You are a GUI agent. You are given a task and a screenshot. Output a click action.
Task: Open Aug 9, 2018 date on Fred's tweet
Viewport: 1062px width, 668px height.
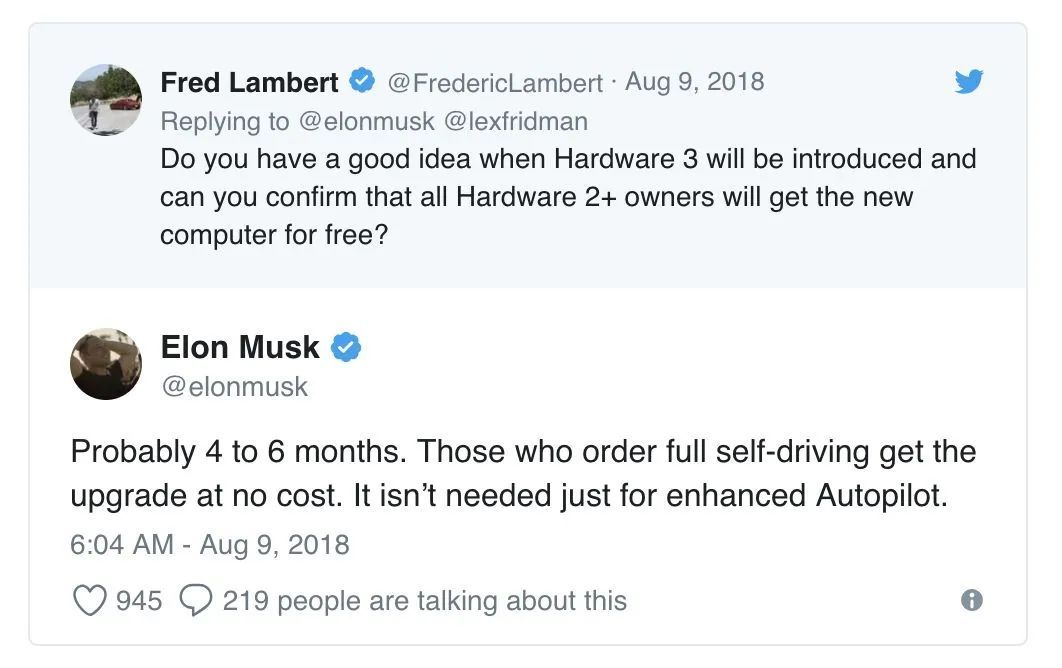[x=694, y=82]
